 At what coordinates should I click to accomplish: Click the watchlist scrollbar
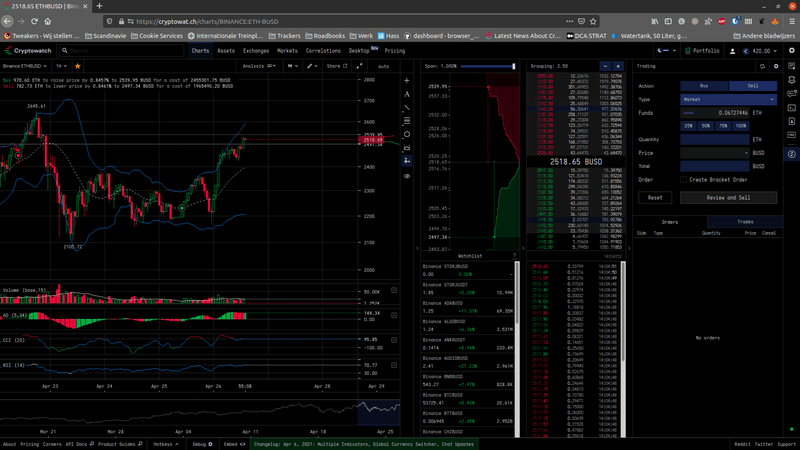(517, 293)
